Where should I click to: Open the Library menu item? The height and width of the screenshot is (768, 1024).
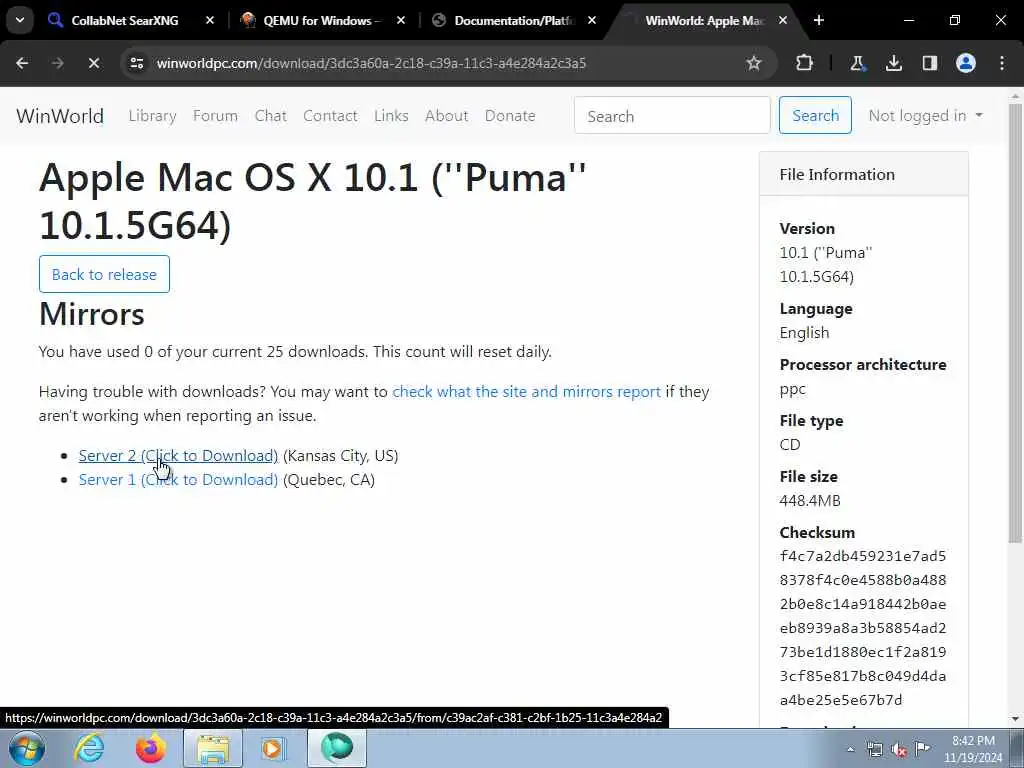point(152,116)
